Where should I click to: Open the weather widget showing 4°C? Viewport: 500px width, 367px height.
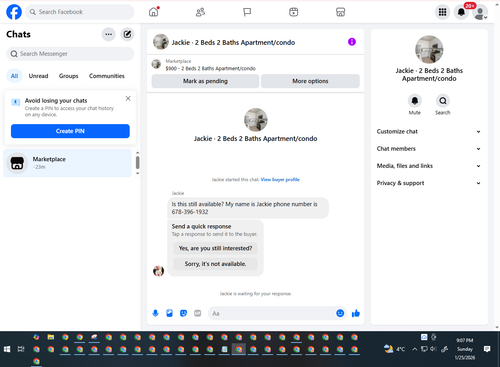[394, 349]
